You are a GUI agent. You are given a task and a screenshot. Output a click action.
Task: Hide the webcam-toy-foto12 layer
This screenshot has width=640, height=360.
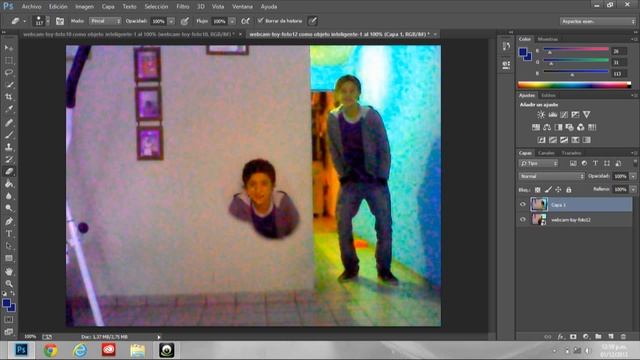pyautogui.click(x=523, y=220)
